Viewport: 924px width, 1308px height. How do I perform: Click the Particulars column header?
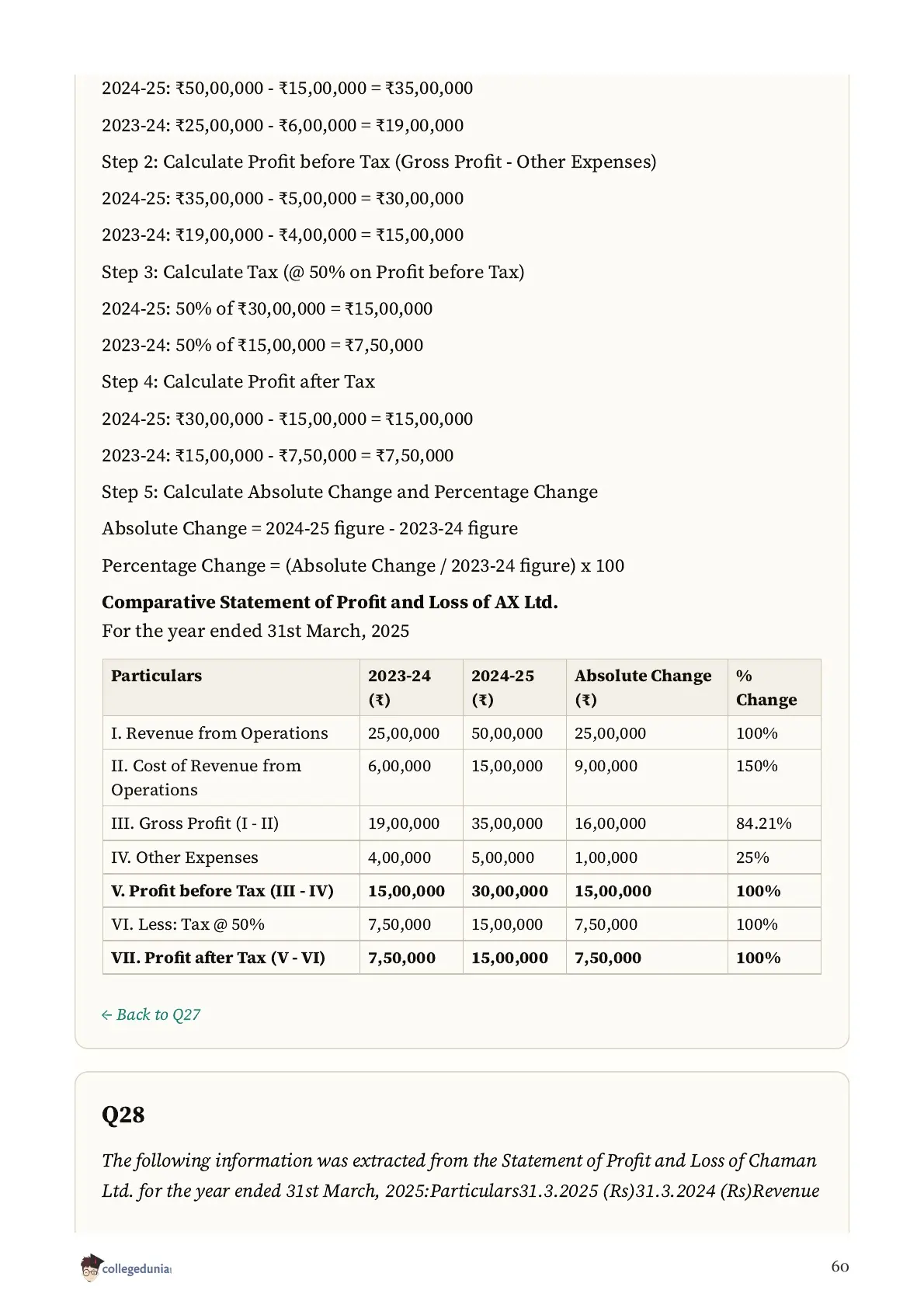point(156,676)
